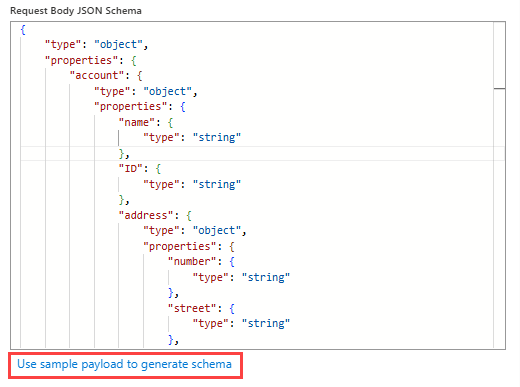The width and height of the screenshot is (520, 387).
Task: Click the "object" value under "address"
Action: [217, 231]
